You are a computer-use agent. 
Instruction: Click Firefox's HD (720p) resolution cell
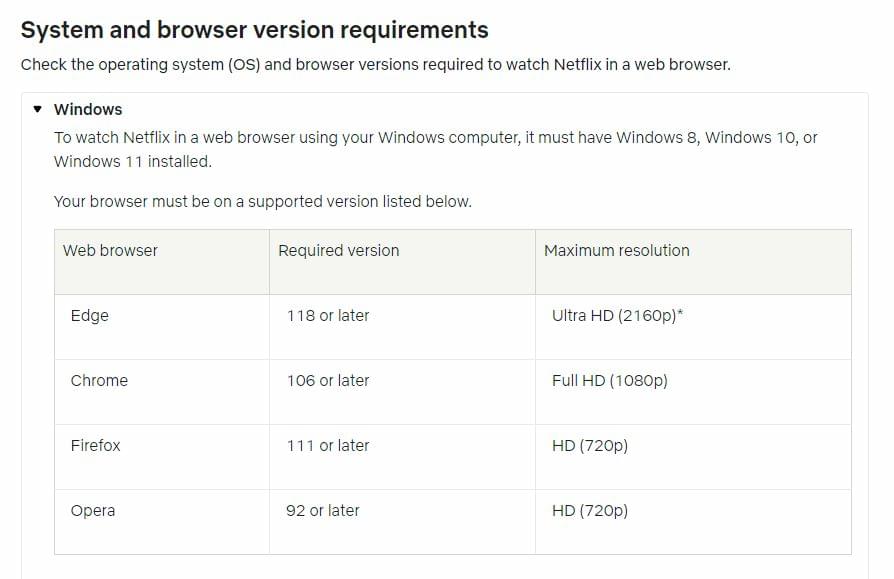pos(693,457)
